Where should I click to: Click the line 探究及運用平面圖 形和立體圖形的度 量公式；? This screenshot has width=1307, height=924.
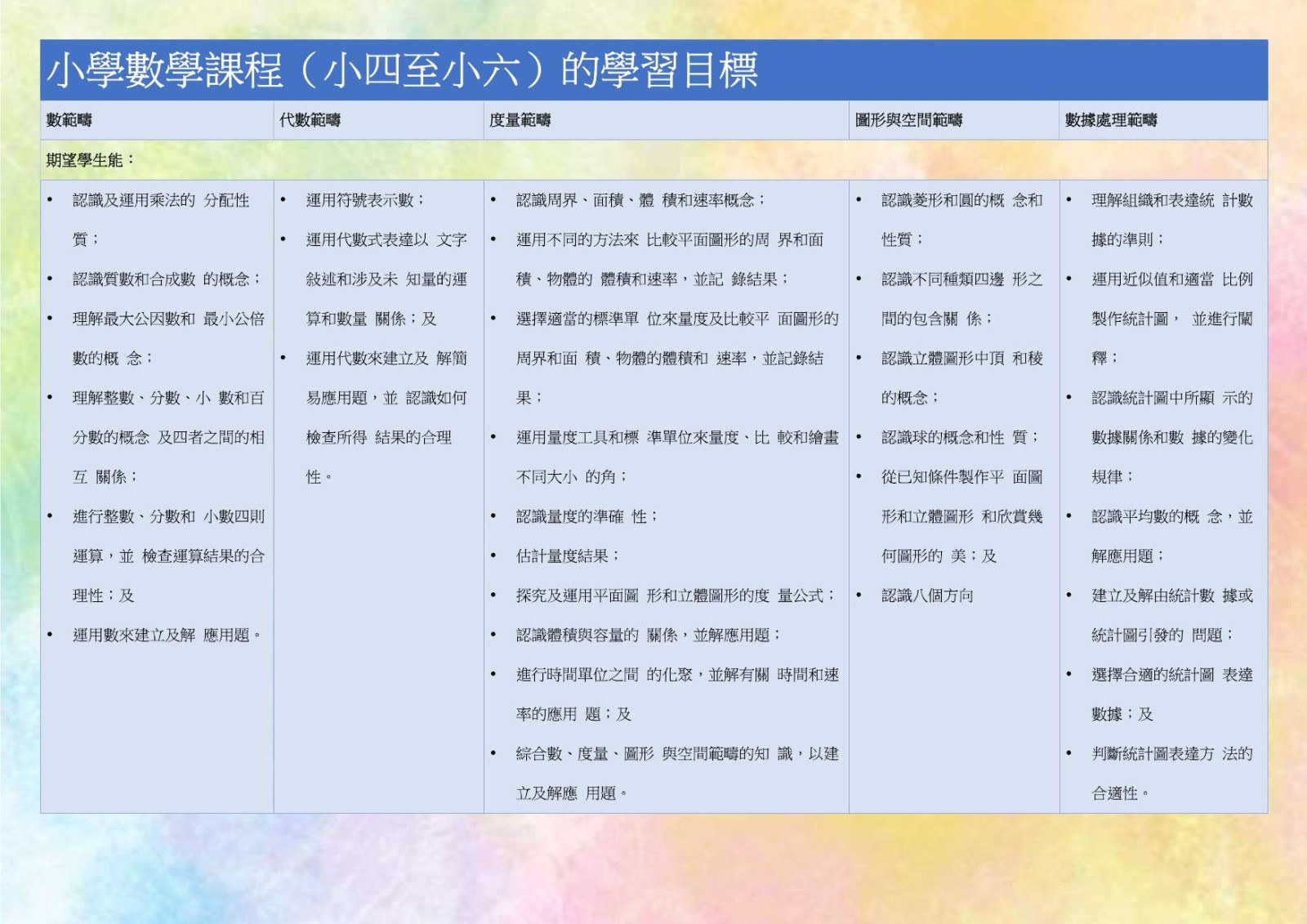[x=676, y=596]
